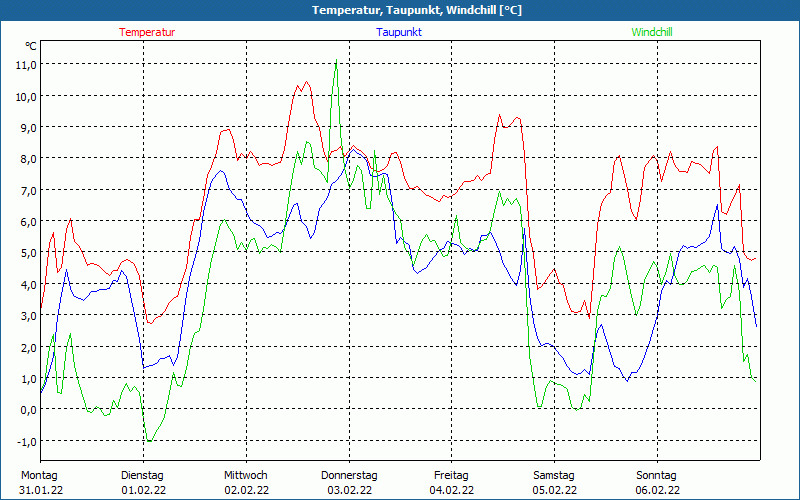Click the '06.02.22' date label
The height and width of the screenshot is (500, 800).
pos(658,490)
